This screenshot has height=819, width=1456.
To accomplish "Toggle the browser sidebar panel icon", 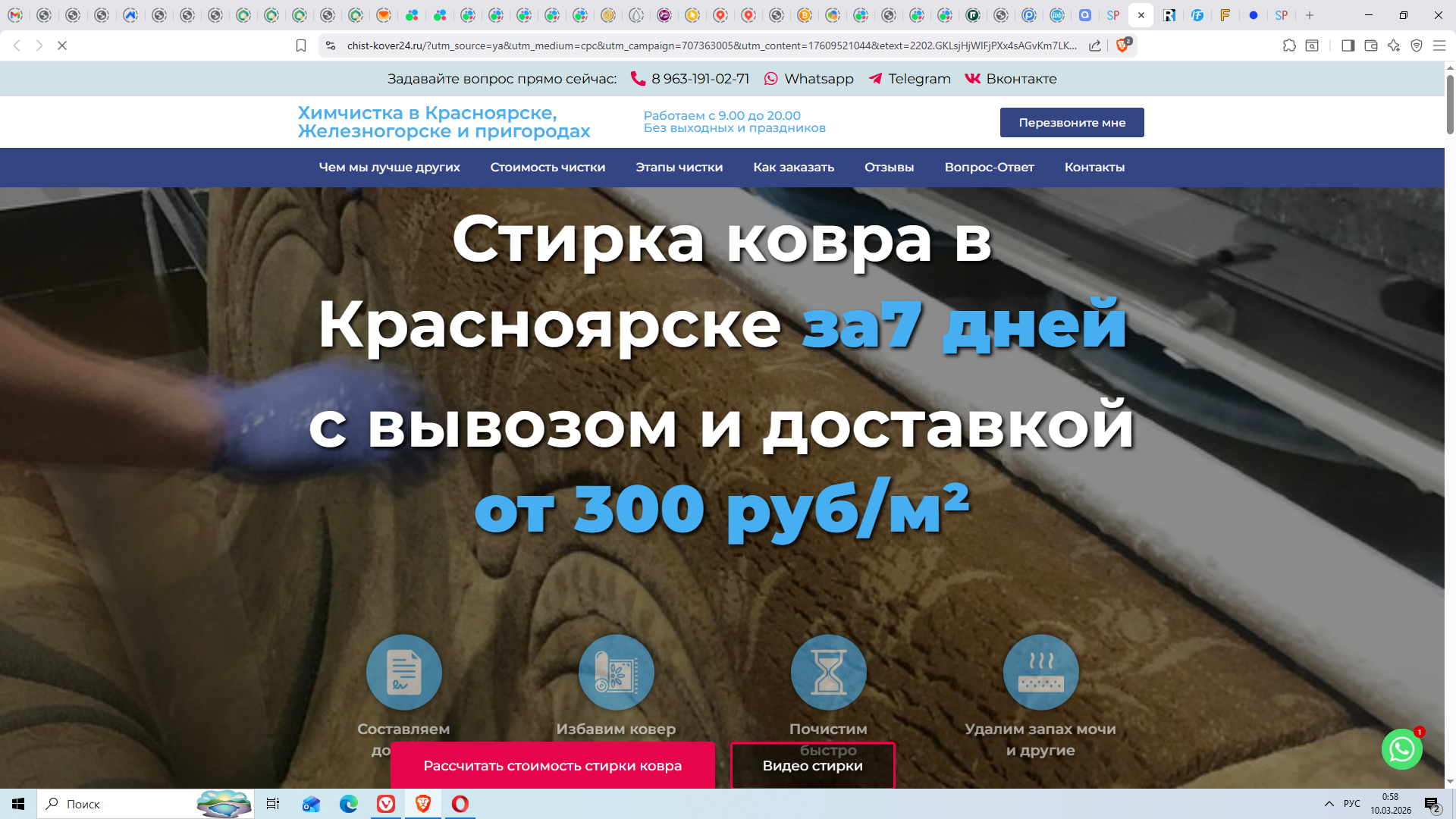I will 1348,45.
